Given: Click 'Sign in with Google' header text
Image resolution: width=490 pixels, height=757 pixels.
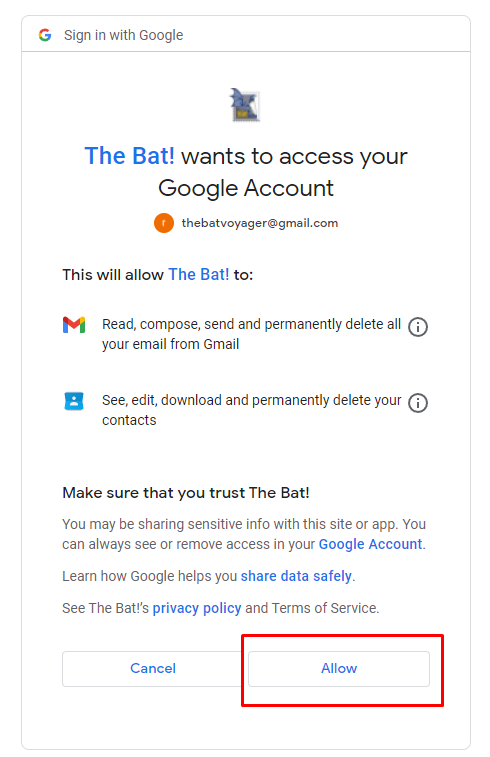Looking at the screenshot, I should point(124,35).
